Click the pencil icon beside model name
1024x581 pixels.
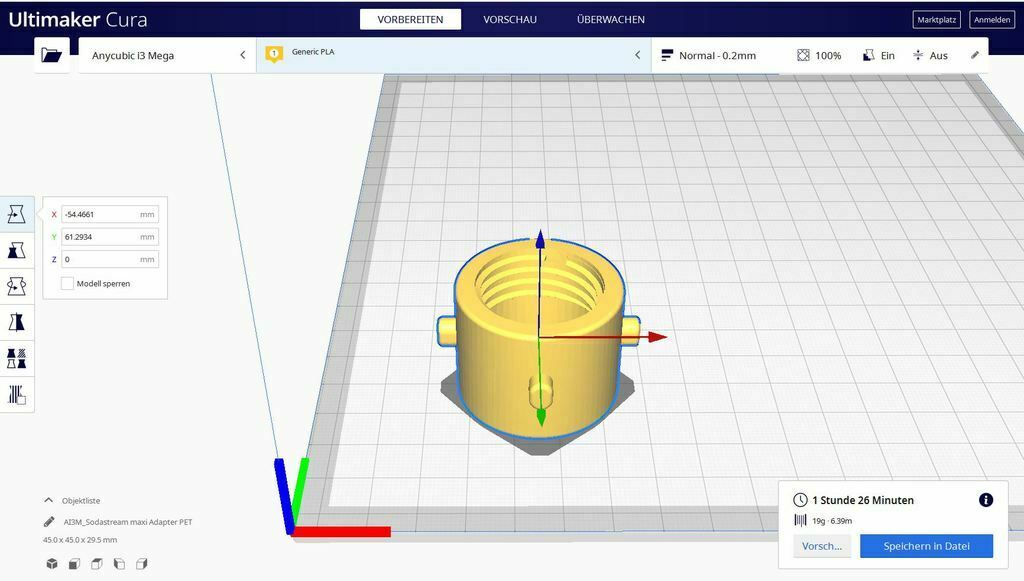click(x=49, y=522)
